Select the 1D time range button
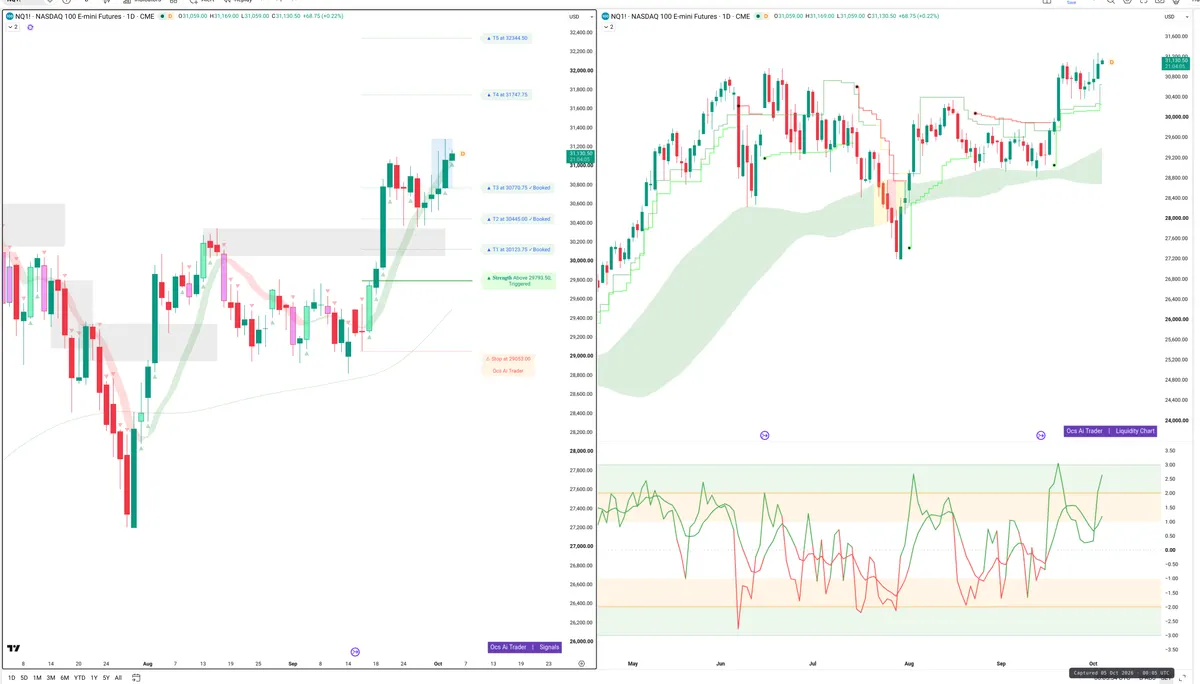The height and width of the screenshot is (684, 1200). coord(11,677)
